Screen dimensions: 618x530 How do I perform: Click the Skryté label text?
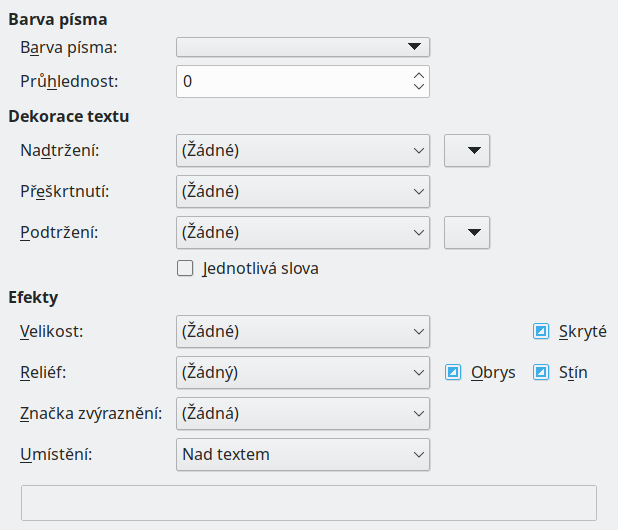pyautogui.click(x=583, y=331)
